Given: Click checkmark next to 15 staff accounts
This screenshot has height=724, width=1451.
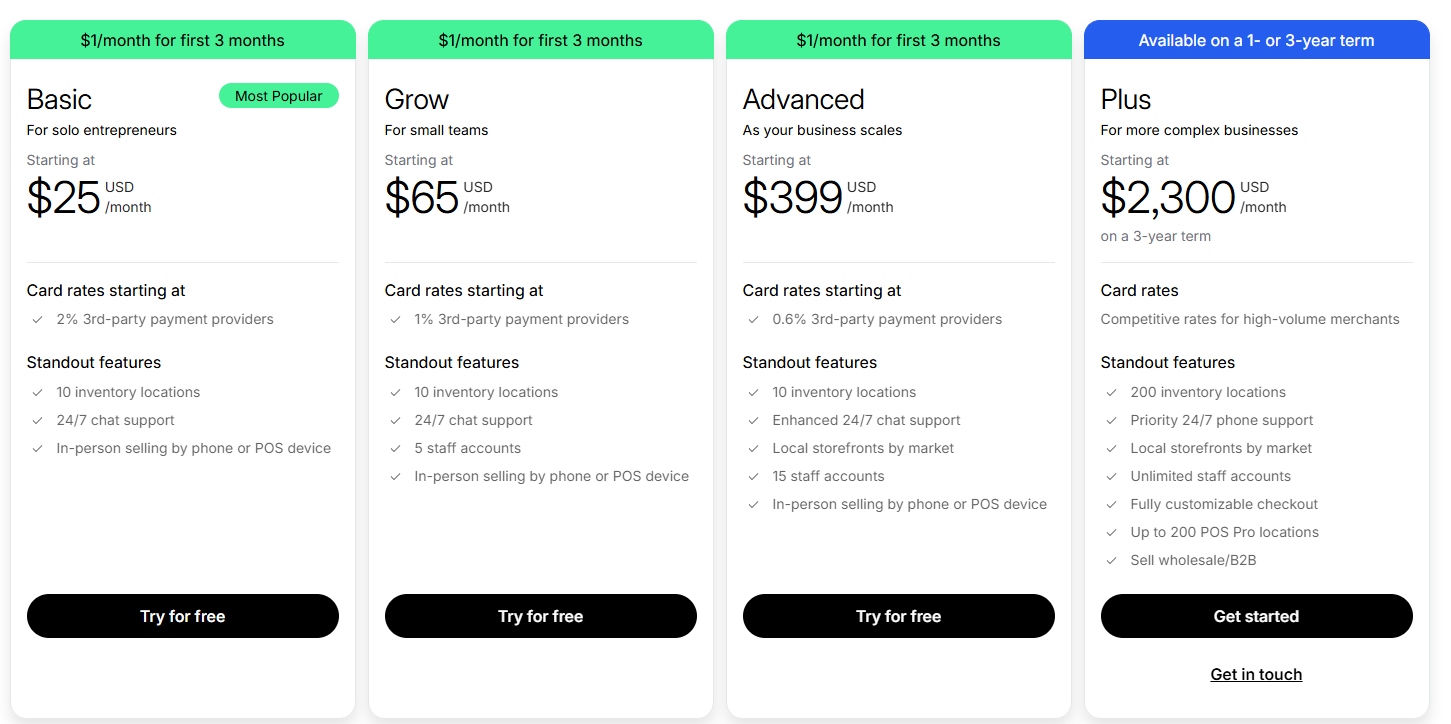Looking at the screenshot, I should click(x=753, y=477).
